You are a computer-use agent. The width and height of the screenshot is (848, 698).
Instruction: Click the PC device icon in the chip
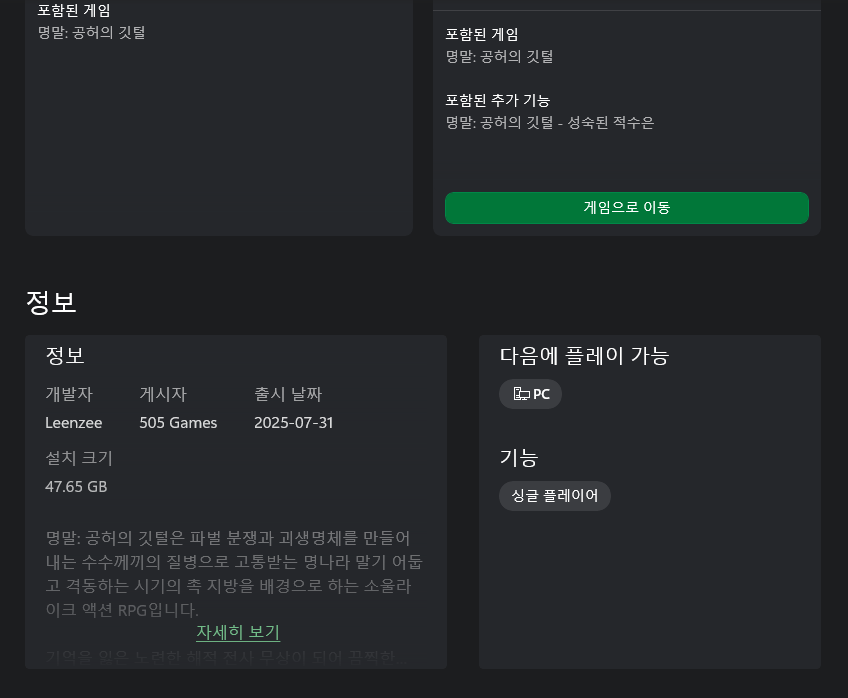click(521, 394)
